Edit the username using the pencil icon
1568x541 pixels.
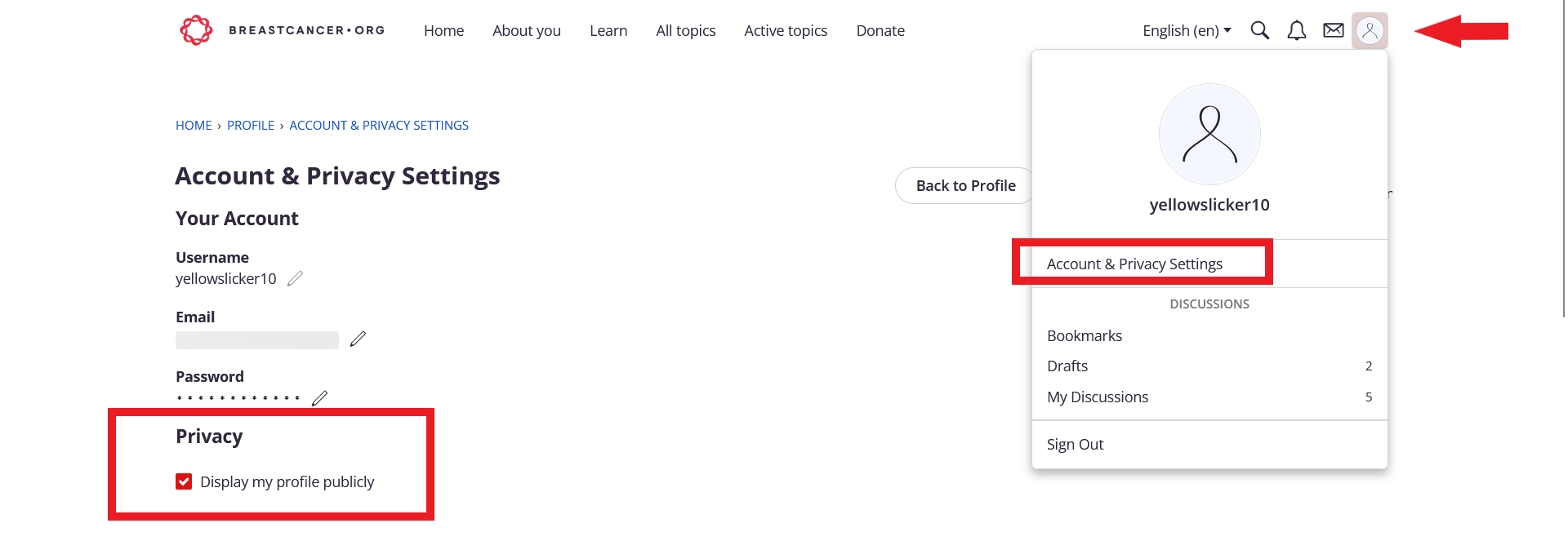(x=295, y=278)
